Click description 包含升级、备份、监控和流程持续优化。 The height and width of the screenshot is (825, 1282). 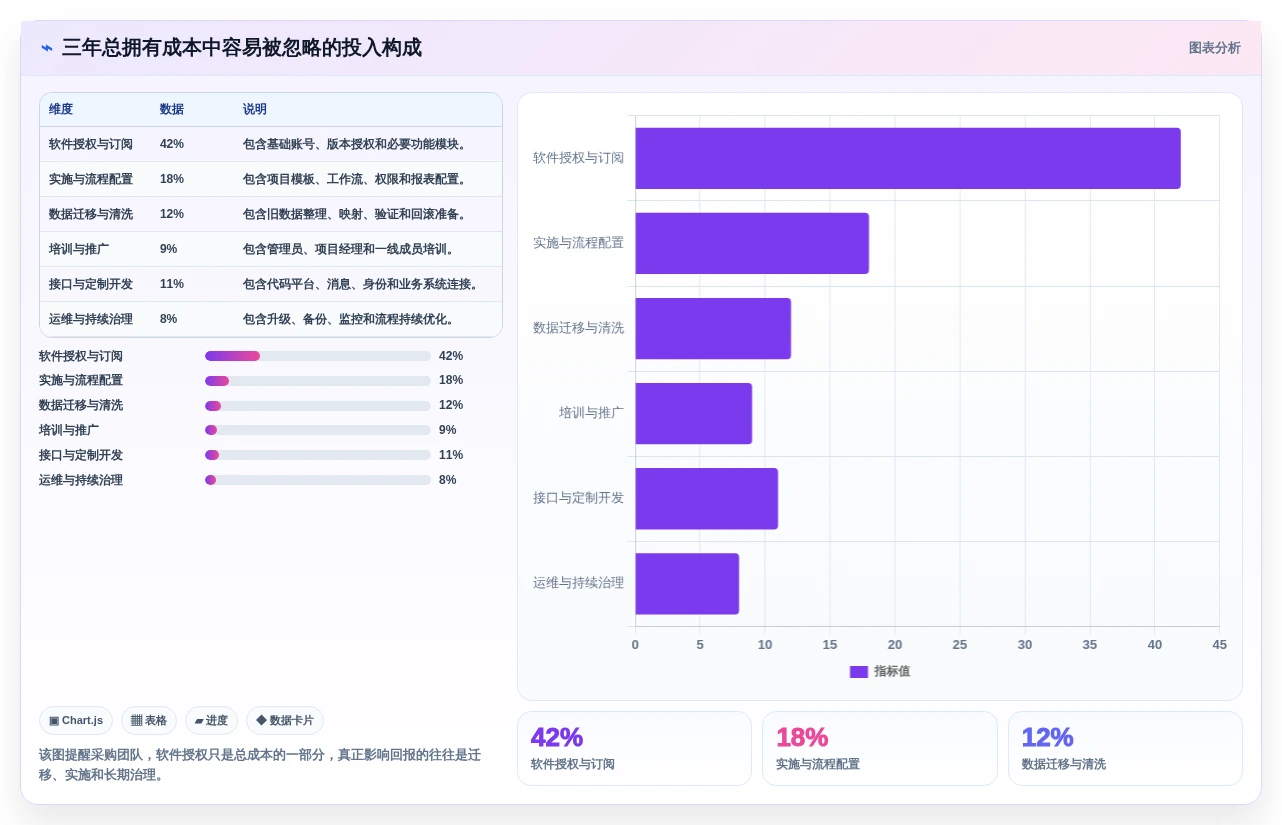(351, 319)
